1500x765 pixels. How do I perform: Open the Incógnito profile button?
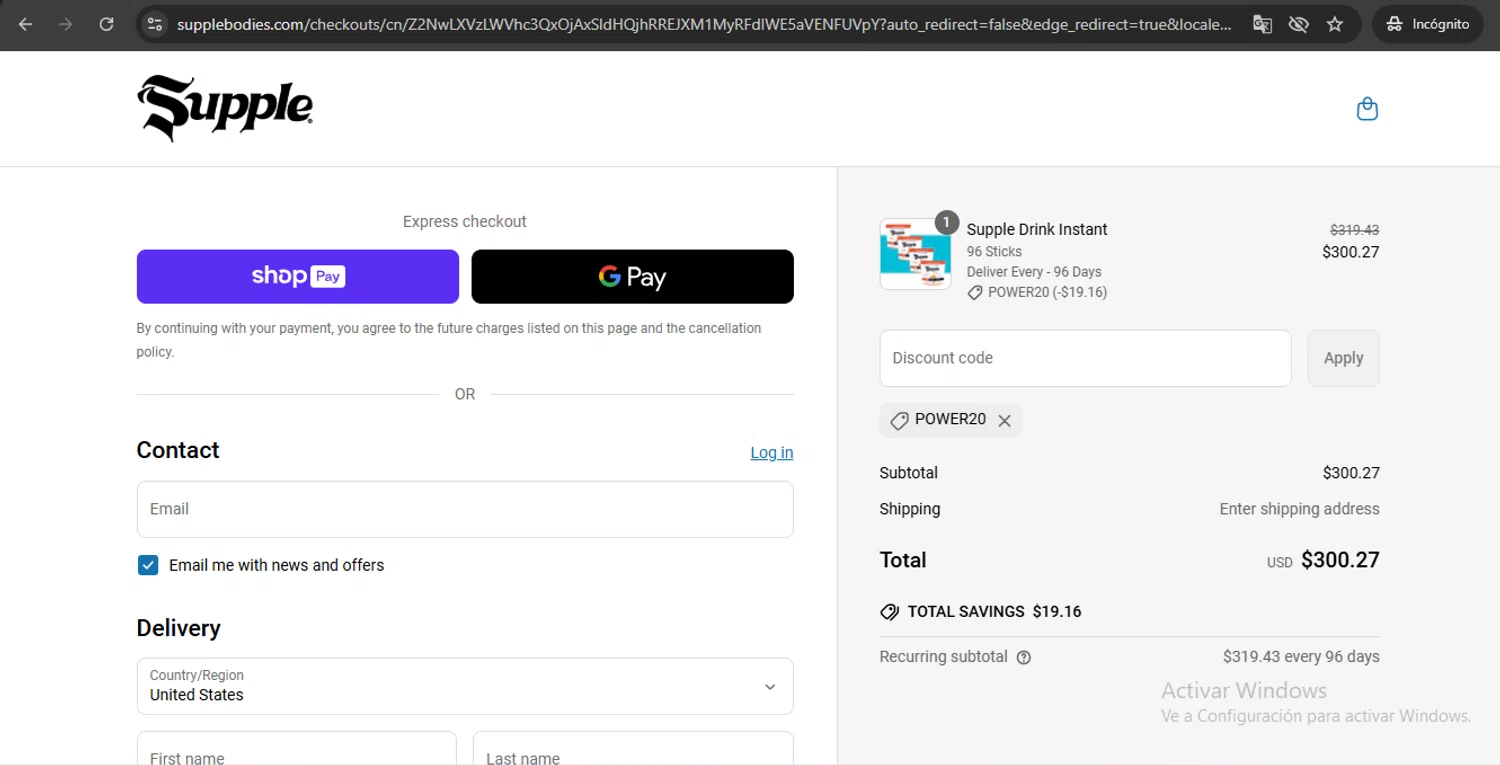[1427, 24]
